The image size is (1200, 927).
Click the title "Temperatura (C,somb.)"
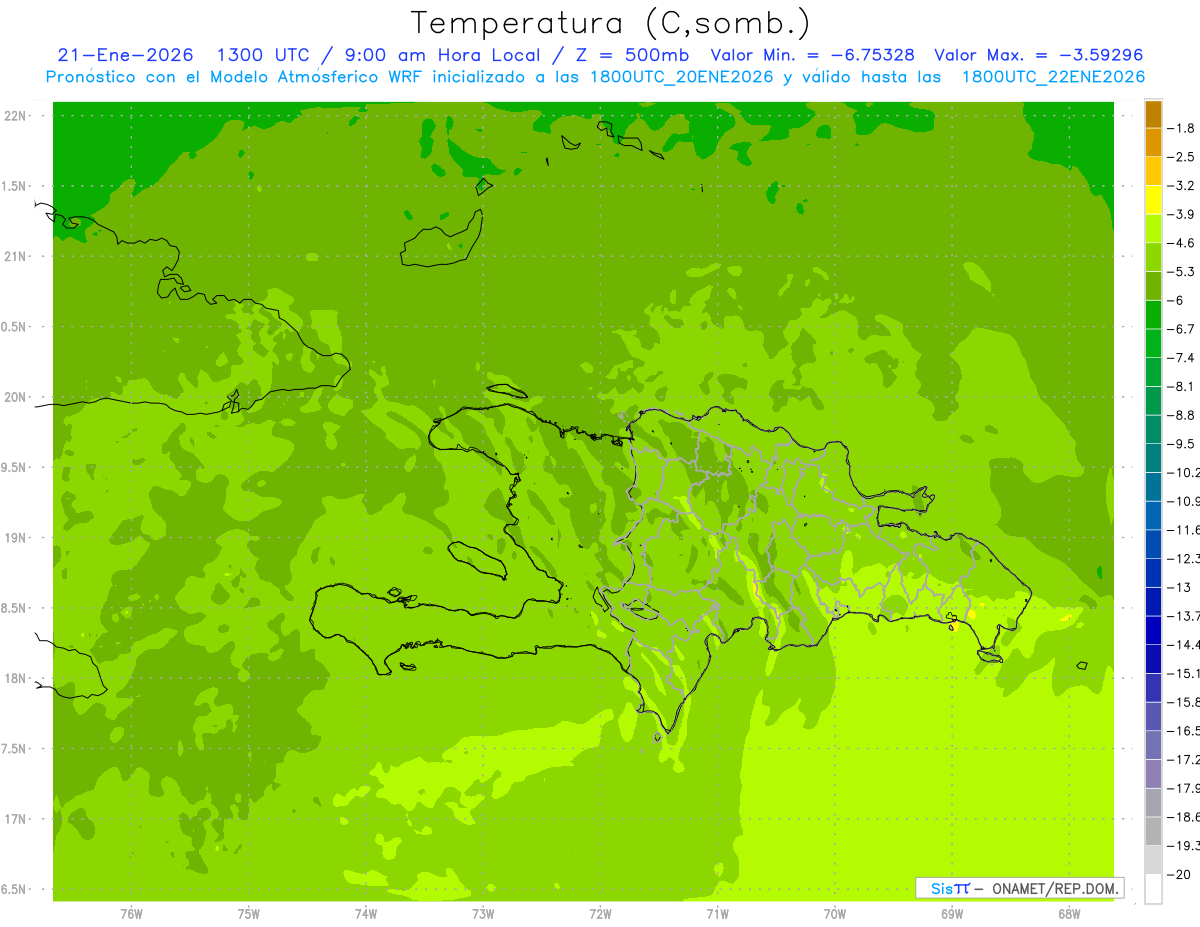coord(610,22)
